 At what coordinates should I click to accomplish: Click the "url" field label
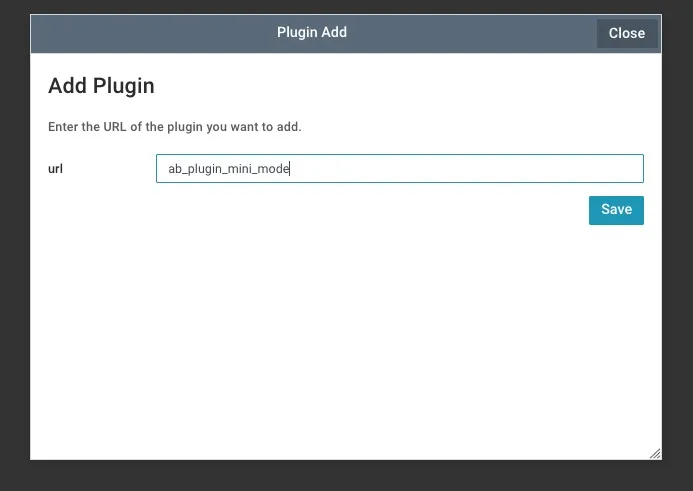click(56, 169)
